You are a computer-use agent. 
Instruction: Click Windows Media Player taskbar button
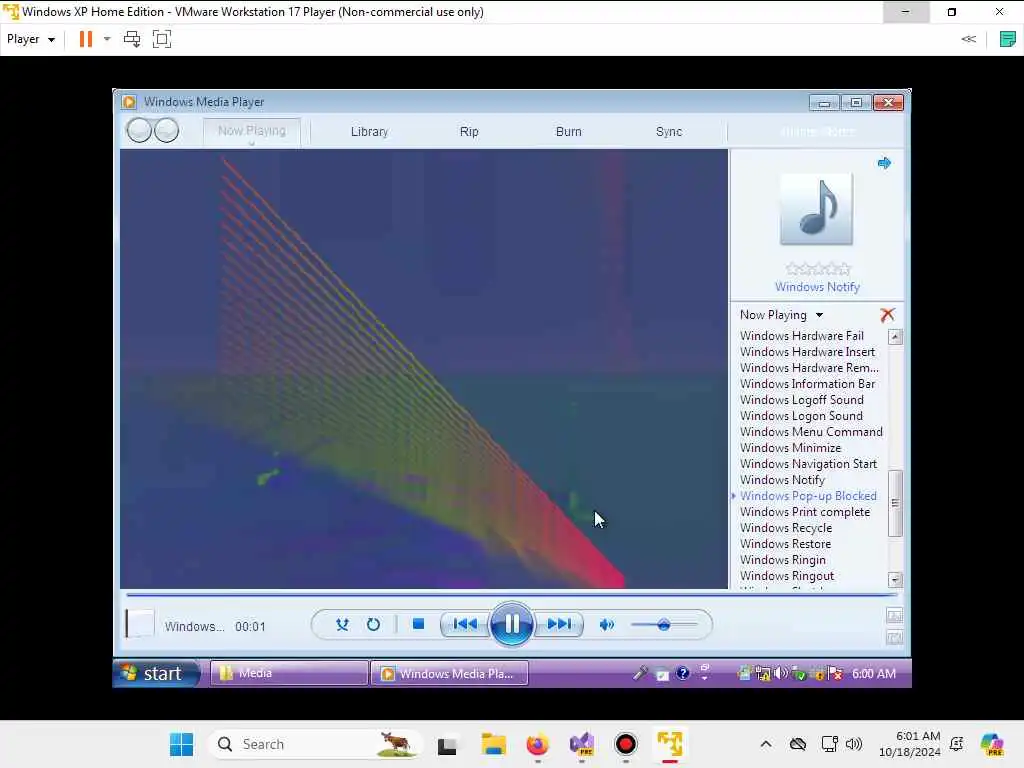pos(449,673)
